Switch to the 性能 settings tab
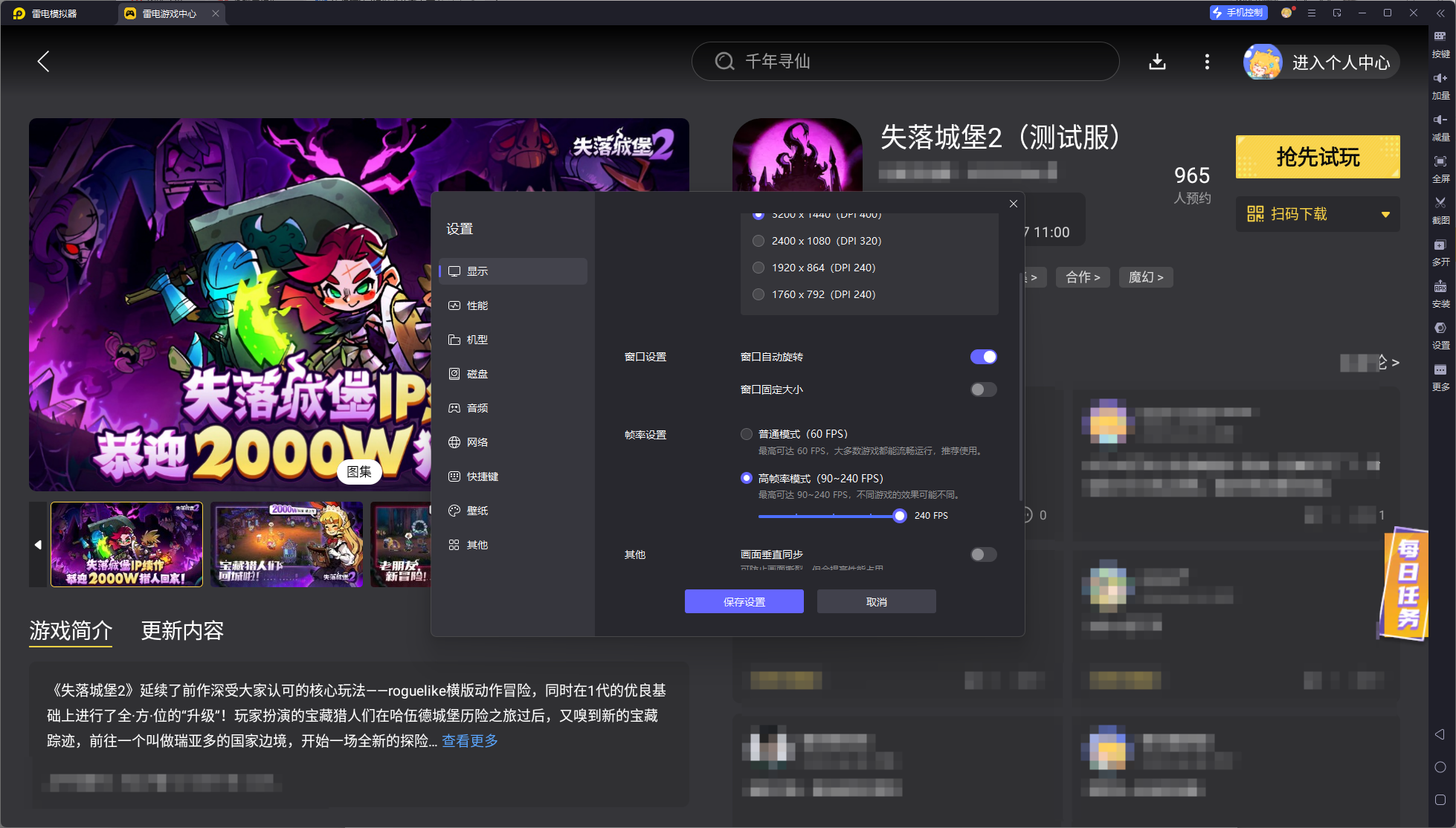Viewport: 1456px width, 828px height. click(477, 305)
